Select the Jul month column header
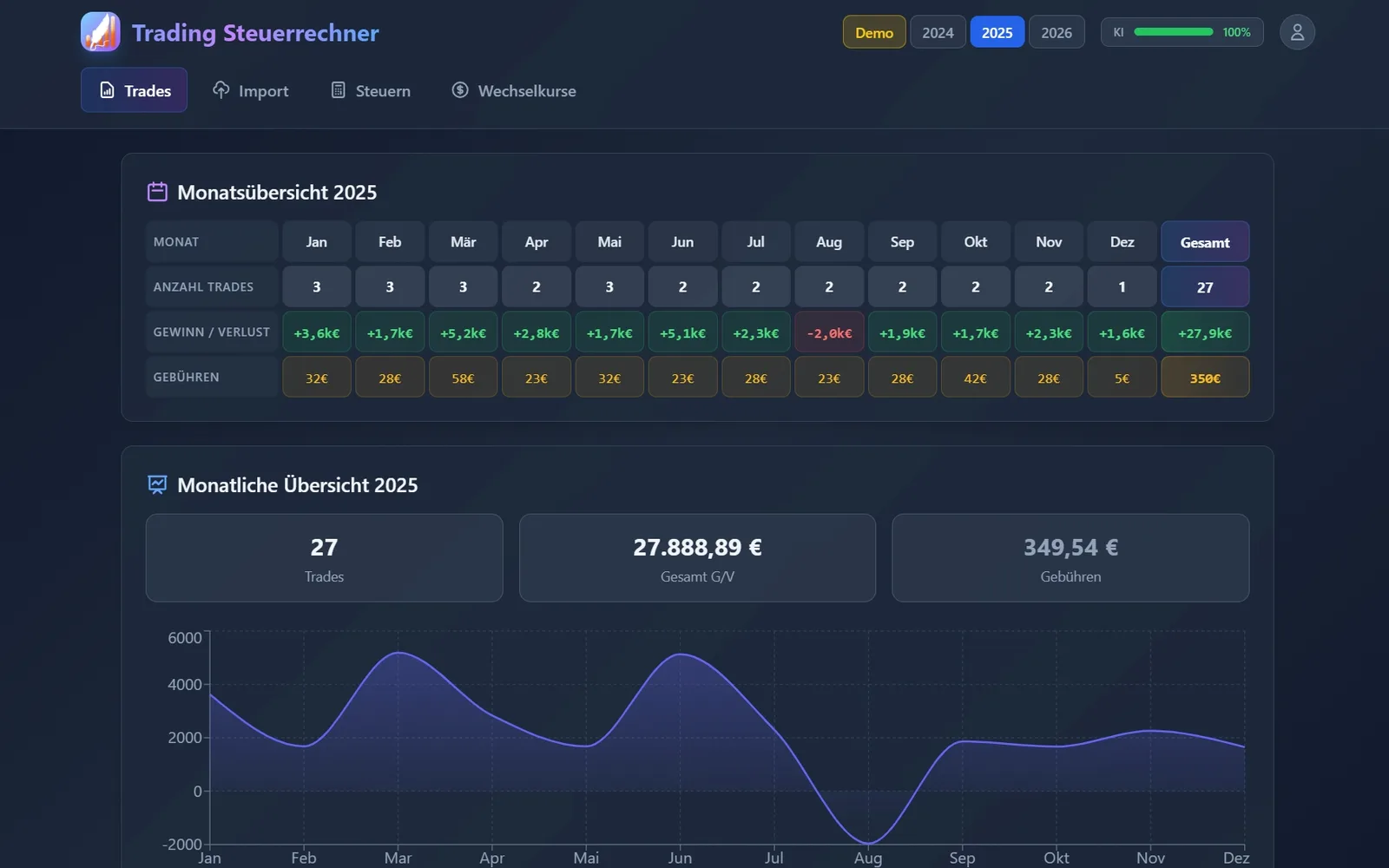 (x=756, y=241)
